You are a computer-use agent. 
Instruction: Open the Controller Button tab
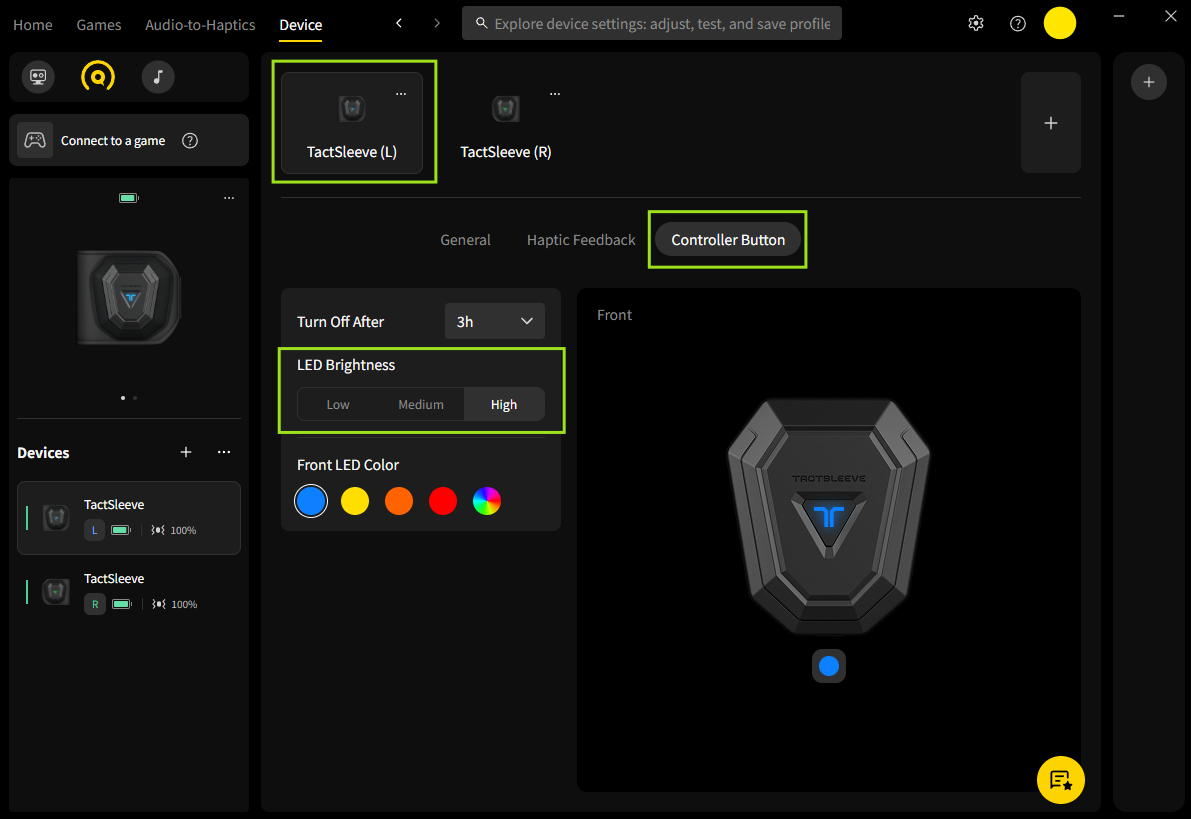(x=728, y=240)
